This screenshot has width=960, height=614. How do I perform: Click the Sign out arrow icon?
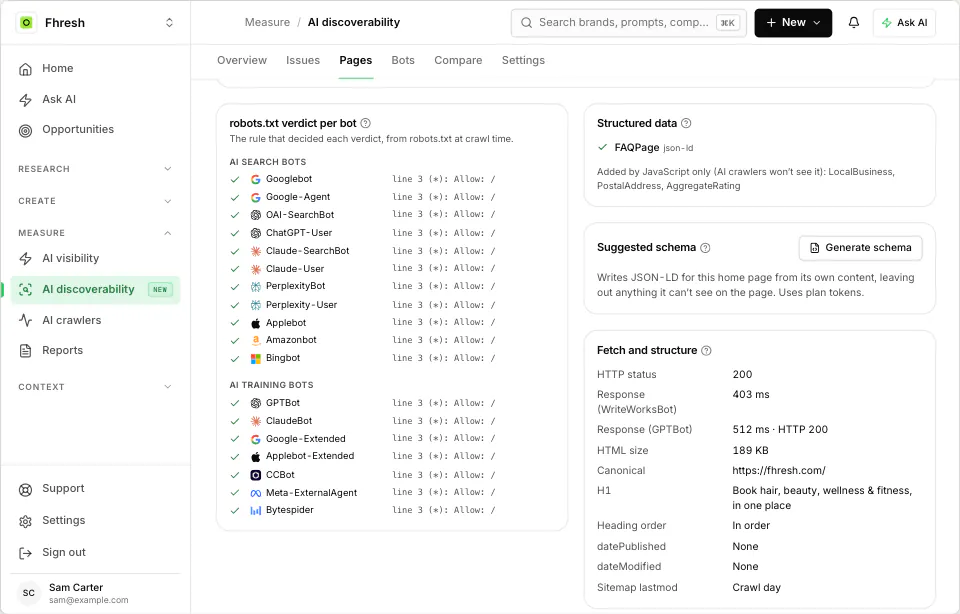25,553
